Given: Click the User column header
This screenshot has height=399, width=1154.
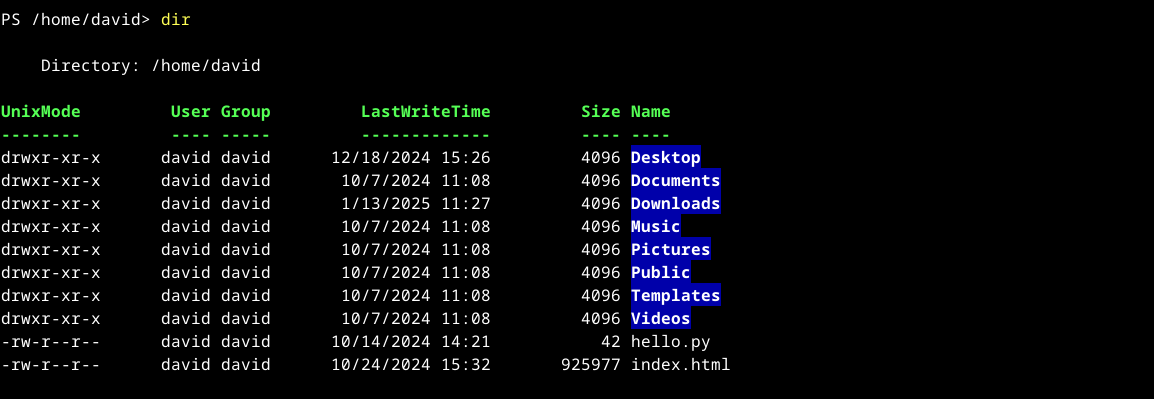Looking at the screenshot, I should [x=191, y=112].
